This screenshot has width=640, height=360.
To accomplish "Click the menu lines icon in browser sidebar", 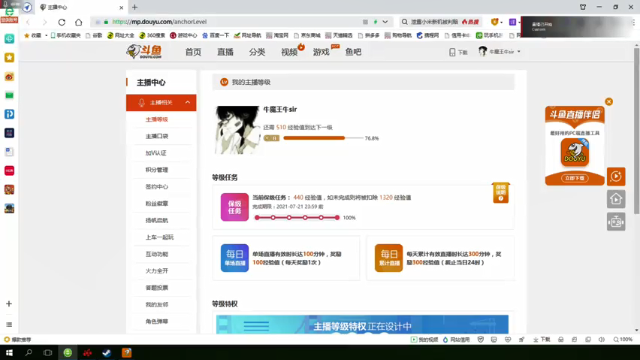I will click(x=9, y=324).
